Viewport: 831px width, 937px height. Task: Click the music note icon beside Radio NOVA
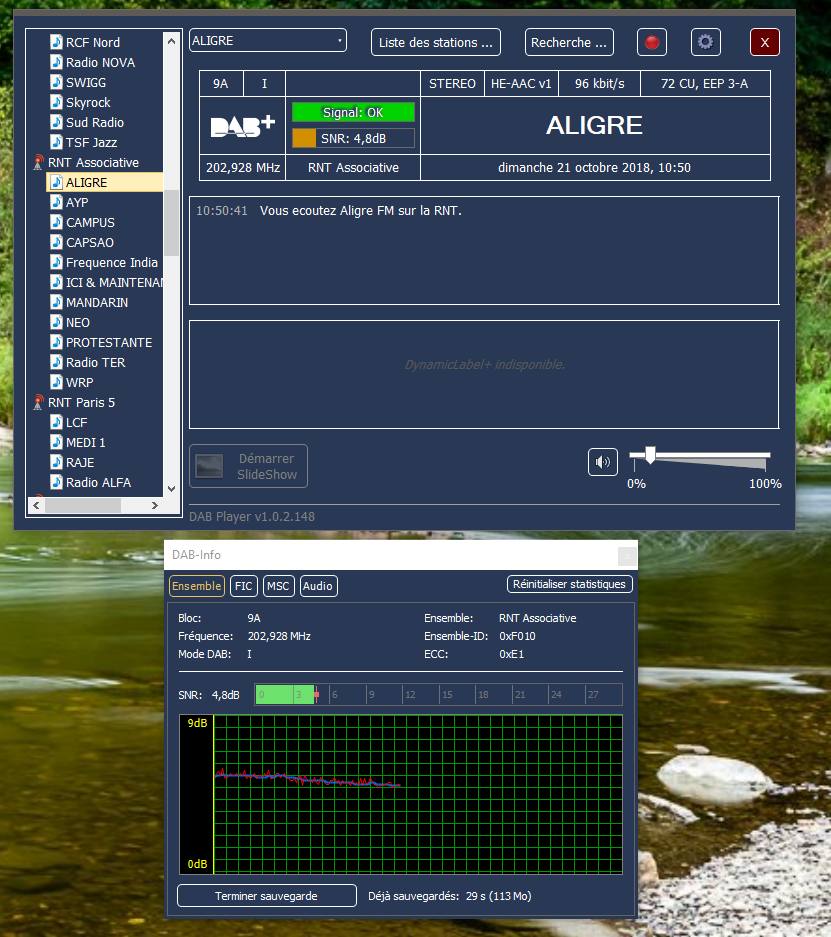[x=56, y=62]
